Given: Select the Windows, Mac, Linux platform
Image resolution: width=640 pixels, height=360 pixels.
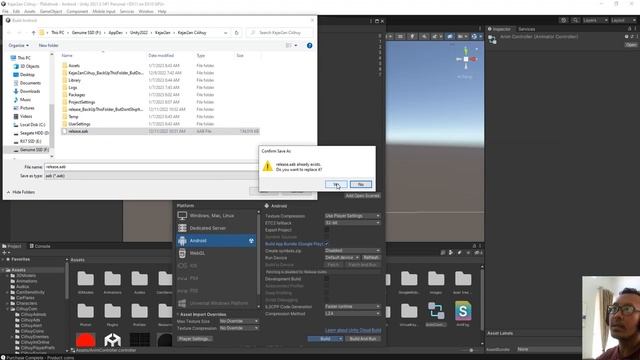Looking at the screenshot, I should coord(216,216).
